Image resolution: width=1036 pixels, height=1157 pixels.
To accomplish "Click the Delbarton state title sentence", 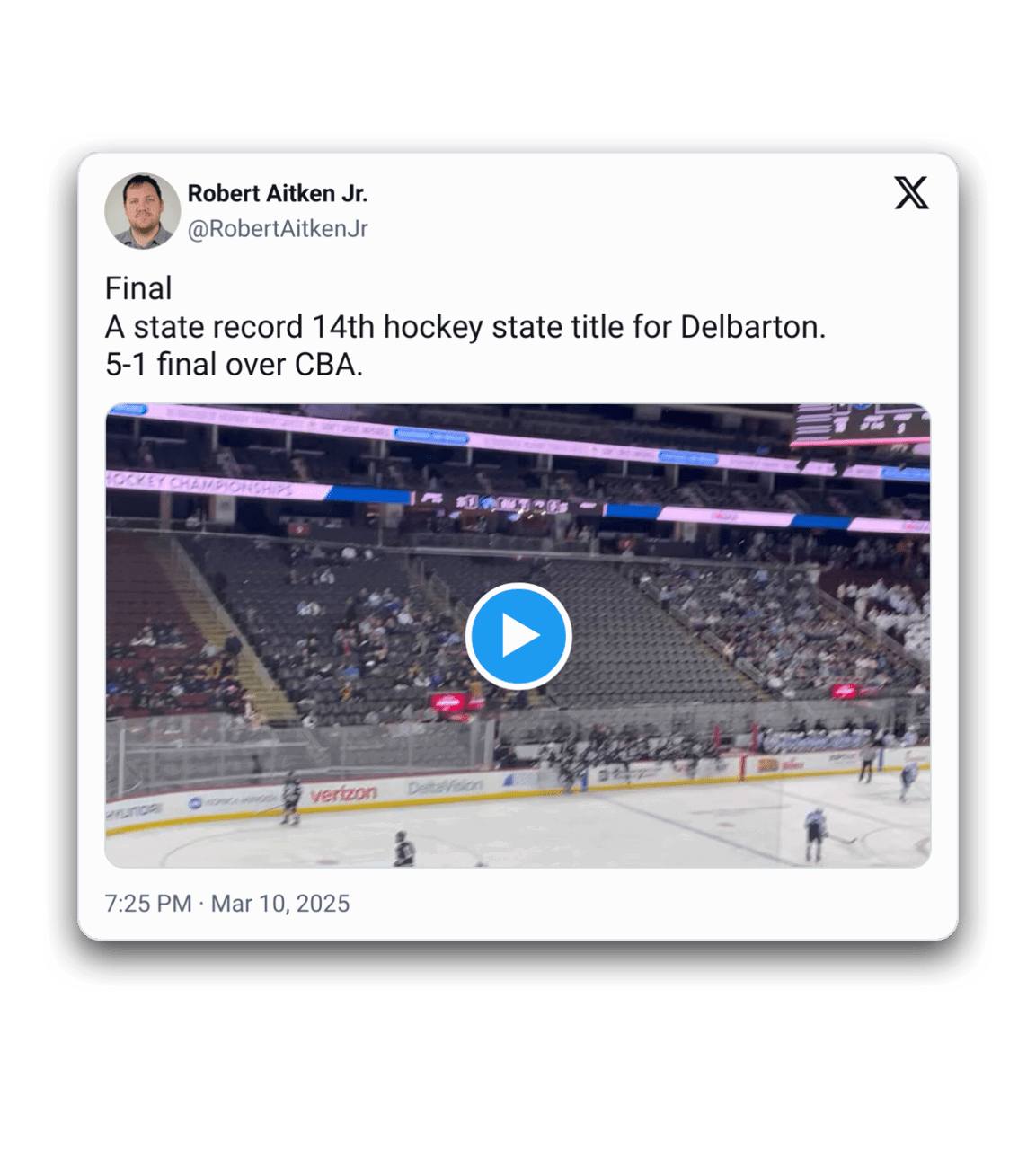I will (x=465, y=327).
